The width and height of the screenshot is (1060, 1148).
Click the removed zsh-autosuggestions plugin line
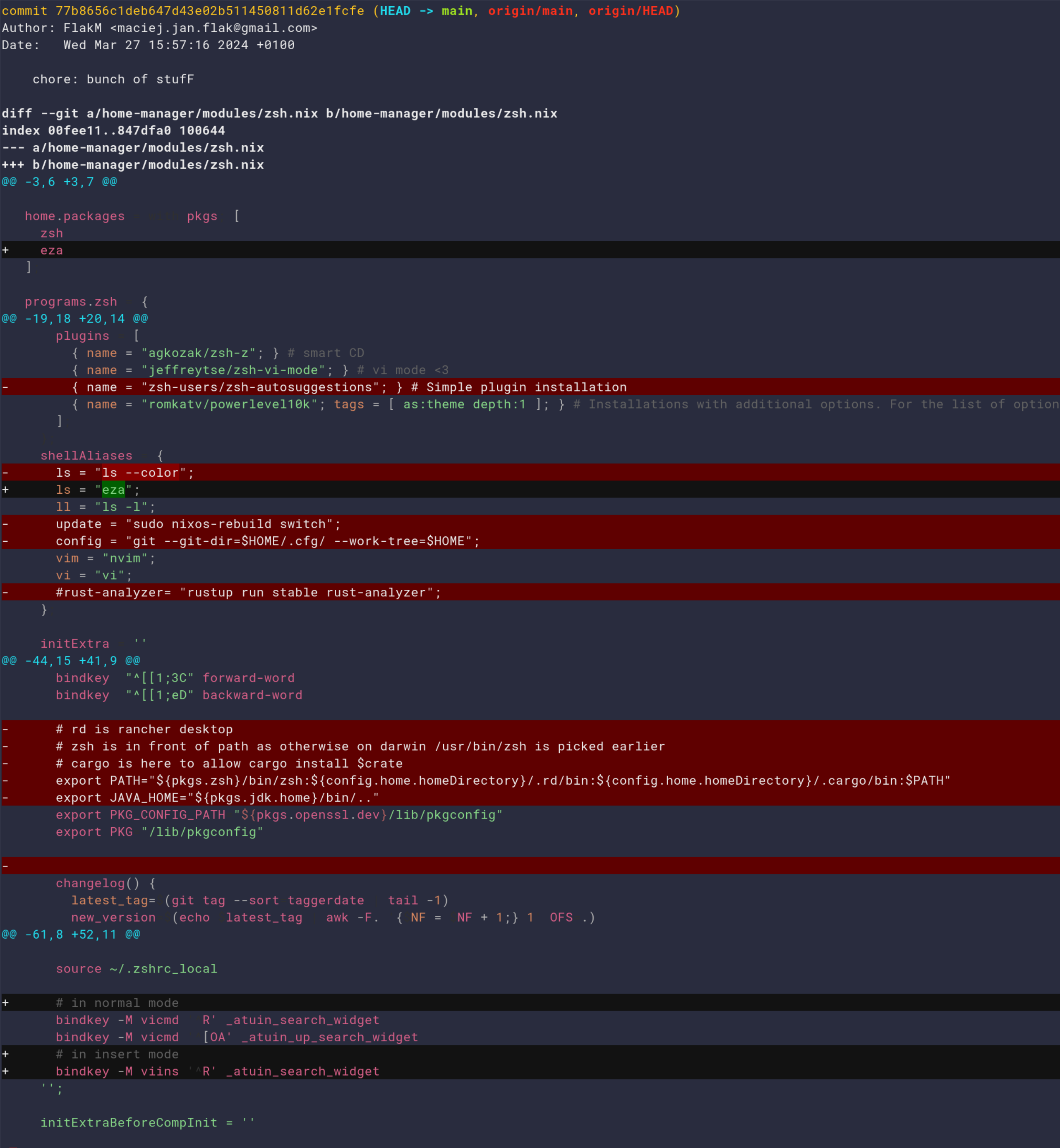530,387
